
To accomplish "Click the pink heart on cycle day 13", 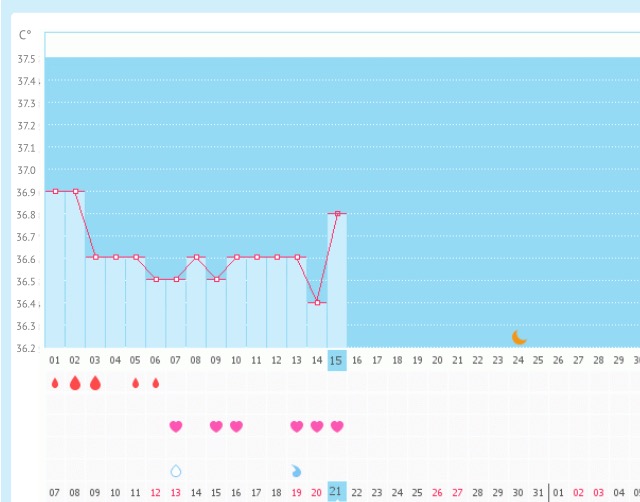I will (297, 426).
